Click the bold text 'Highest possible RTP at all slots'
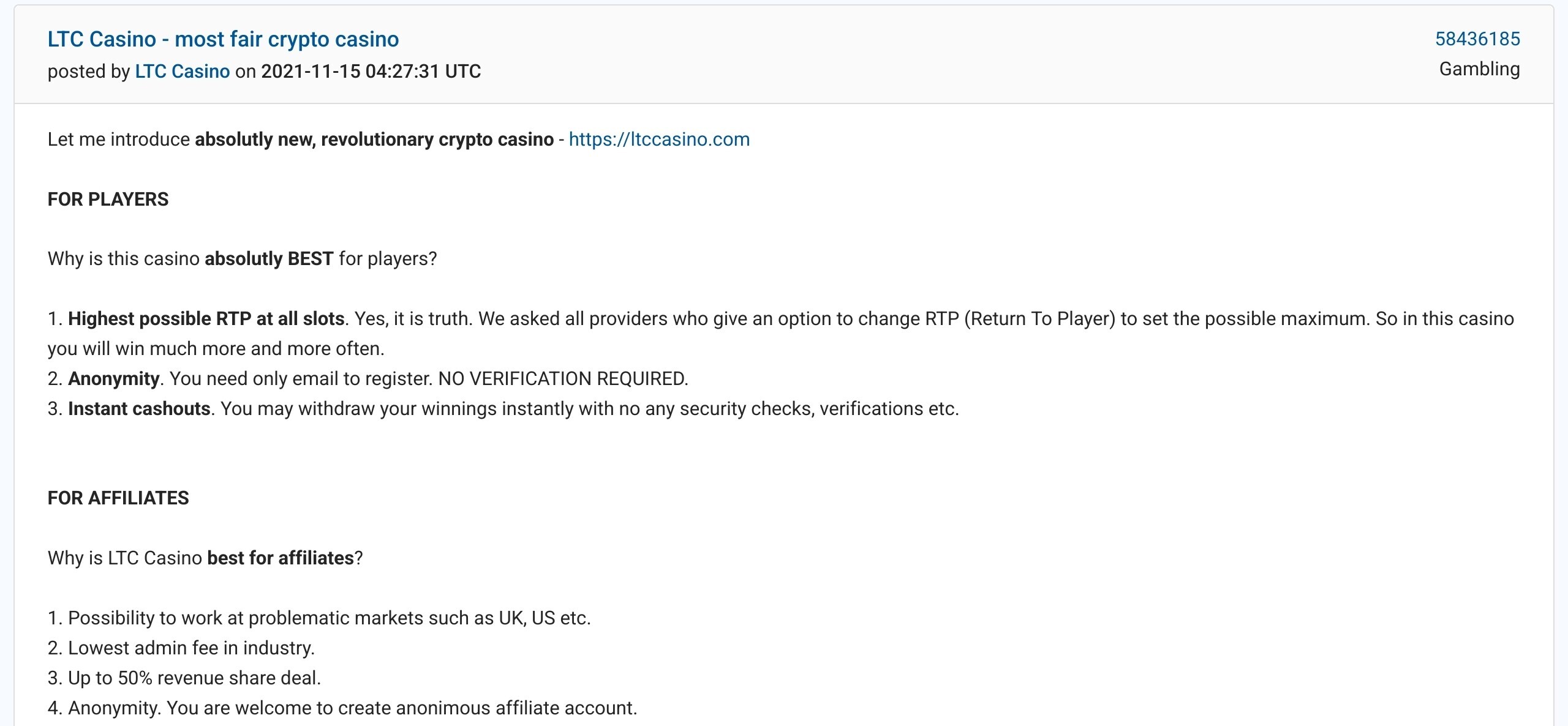 tap(206, 318)
